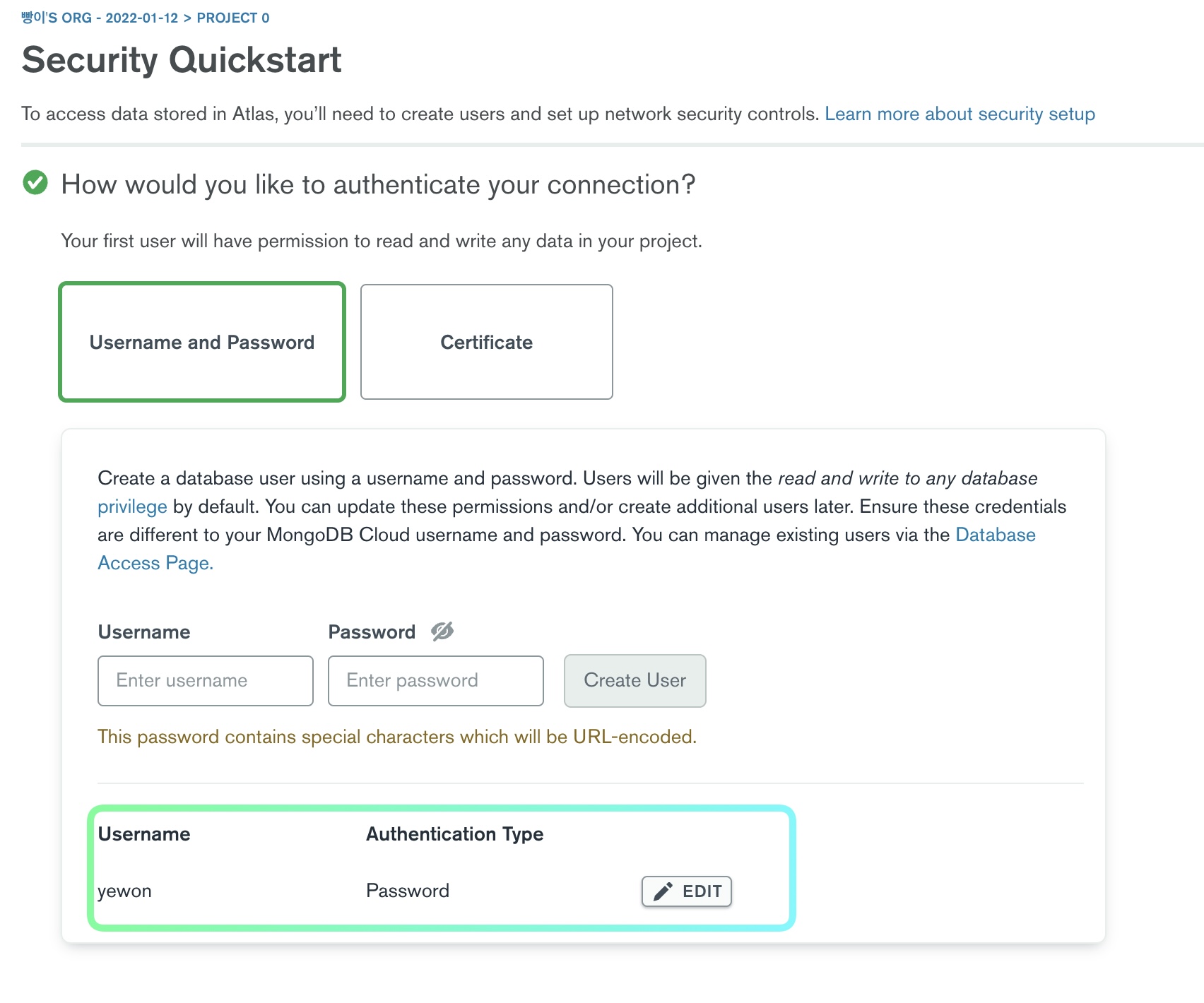Click the authenticate your connection section heading
The image size is (1204, 1003).
tap(378, 184)
